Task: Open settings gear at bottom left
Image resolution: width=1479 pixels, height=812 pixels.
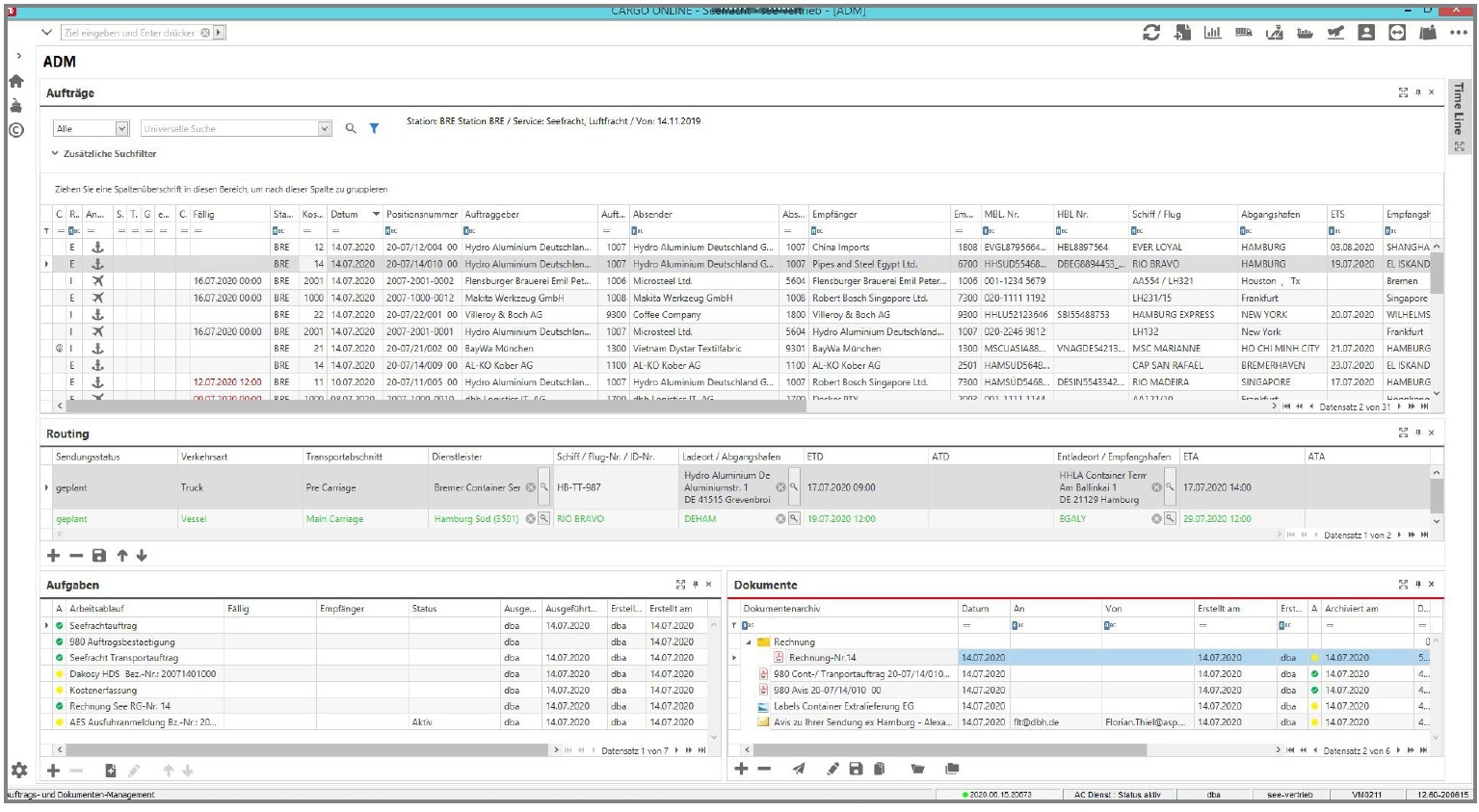Action: pyautogui.click(x=18, y=771)
